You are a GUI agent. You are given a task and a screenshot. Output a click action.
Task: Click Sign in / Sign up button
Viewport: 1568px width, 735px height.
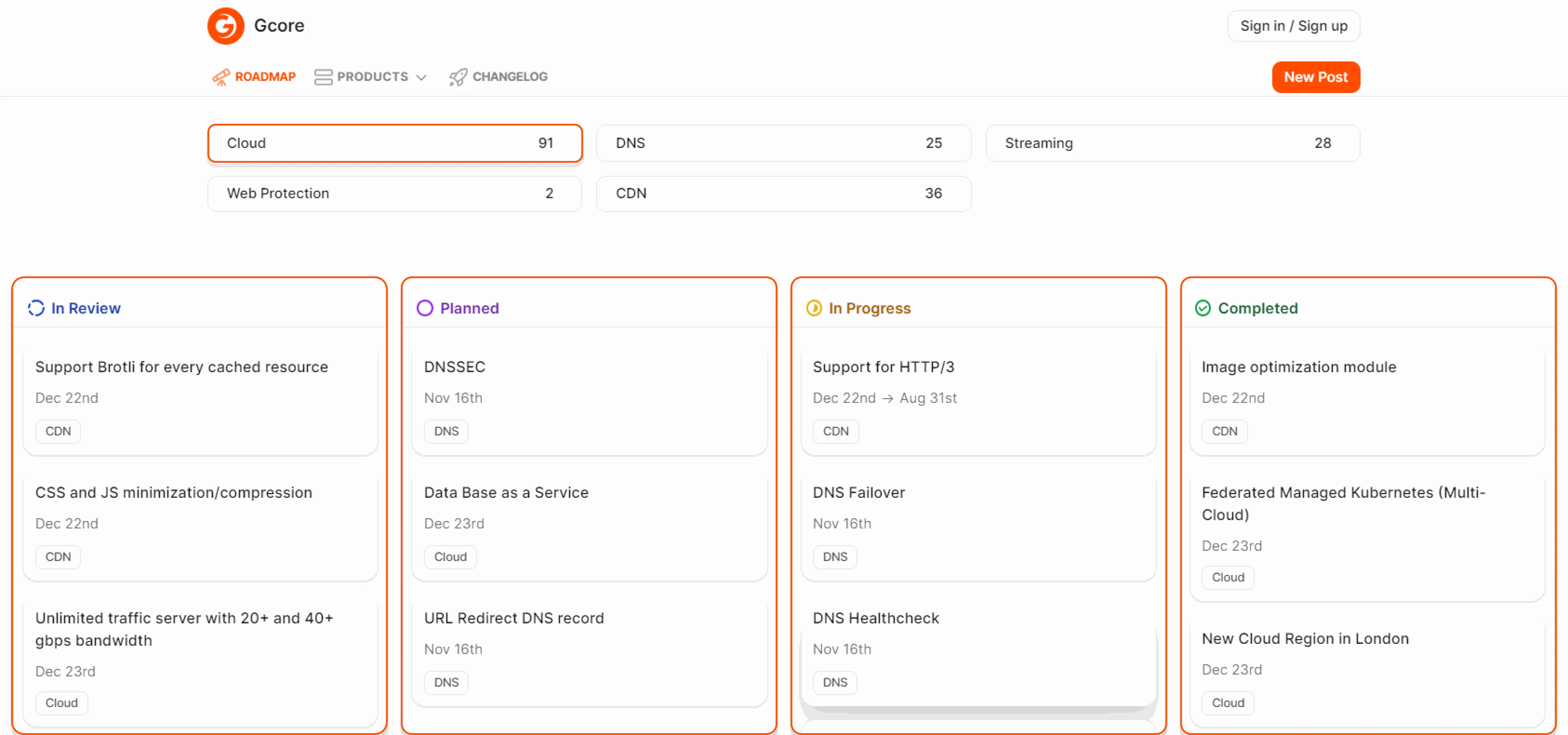[1293, 25]
